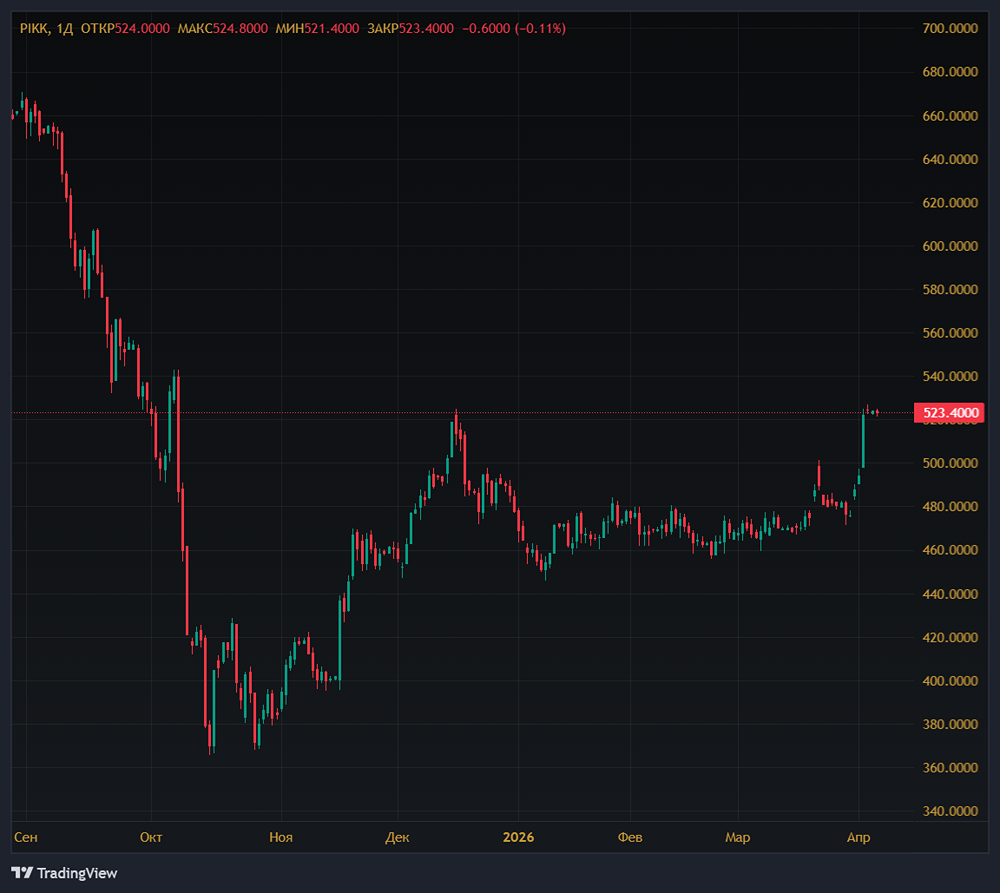Click the 540.0000 price axis label
The height and width of the screenshot is (893, 1000).
pyautogui.click(x=950, y=376)
